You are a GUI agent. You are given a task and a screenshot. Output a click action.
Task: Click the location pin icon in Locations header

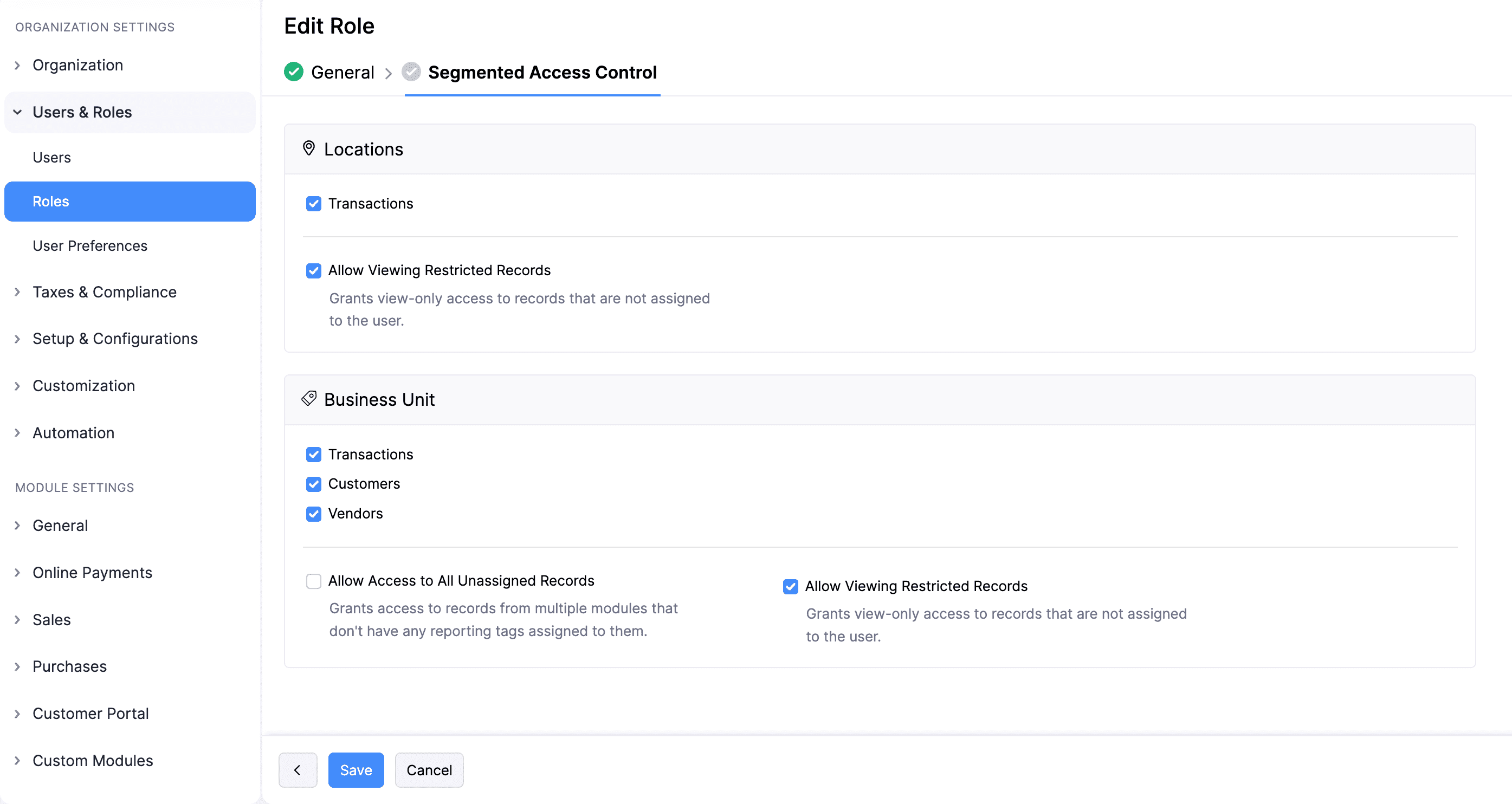pos(309,148)
